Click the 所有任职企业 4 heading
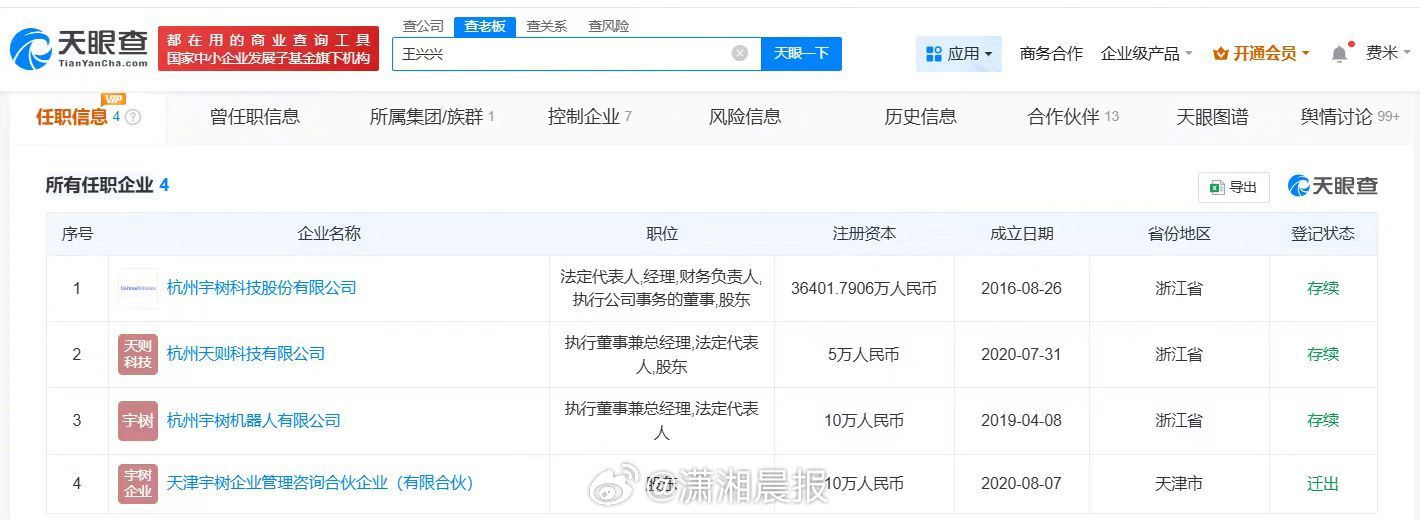This screenshot has height=520, width=1420. (x=107, y=185)
